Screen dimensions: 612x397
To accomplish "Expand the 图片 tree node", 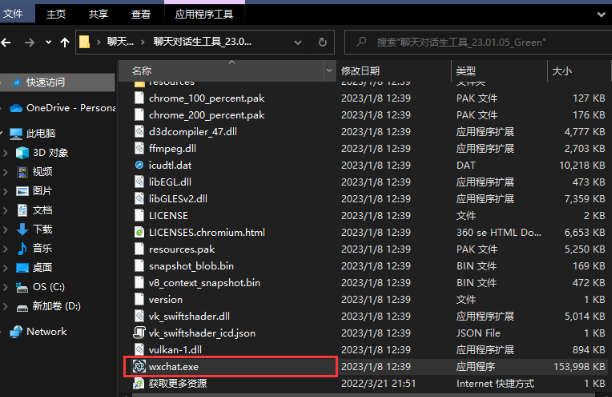I will click(5, 191).
